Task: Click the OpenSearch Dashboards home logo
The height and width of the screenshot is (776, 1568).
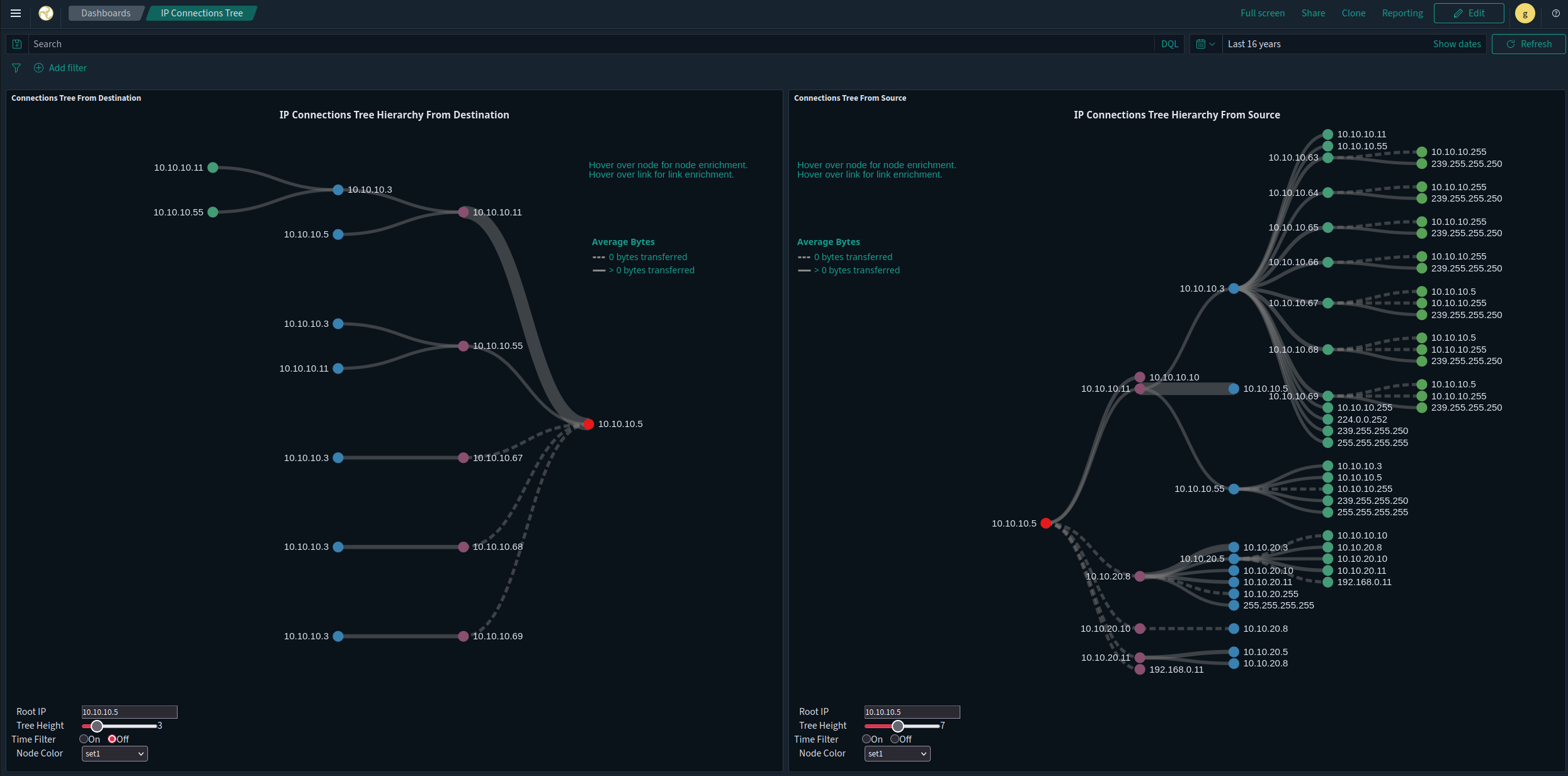Action: (x=46, y=13)
